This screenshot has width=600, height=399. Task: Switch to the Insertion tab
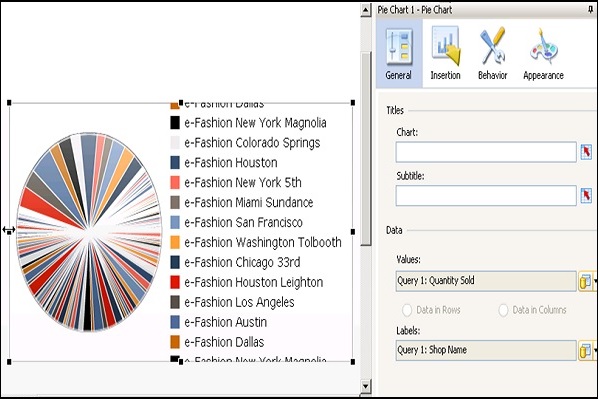pyautogui.click(x=445, y=54)
